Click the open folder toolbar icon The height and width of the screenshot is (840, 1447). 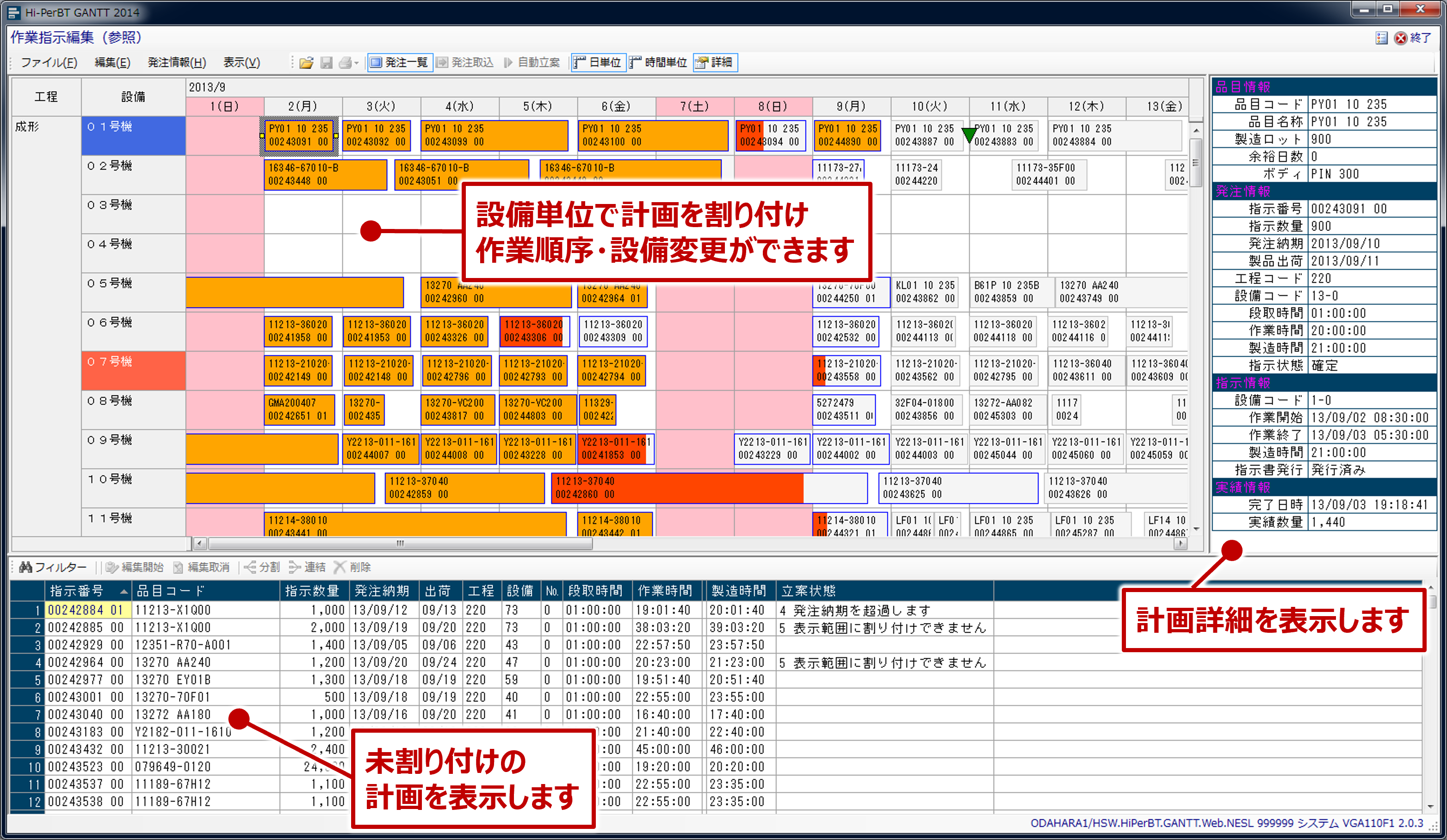306,62
